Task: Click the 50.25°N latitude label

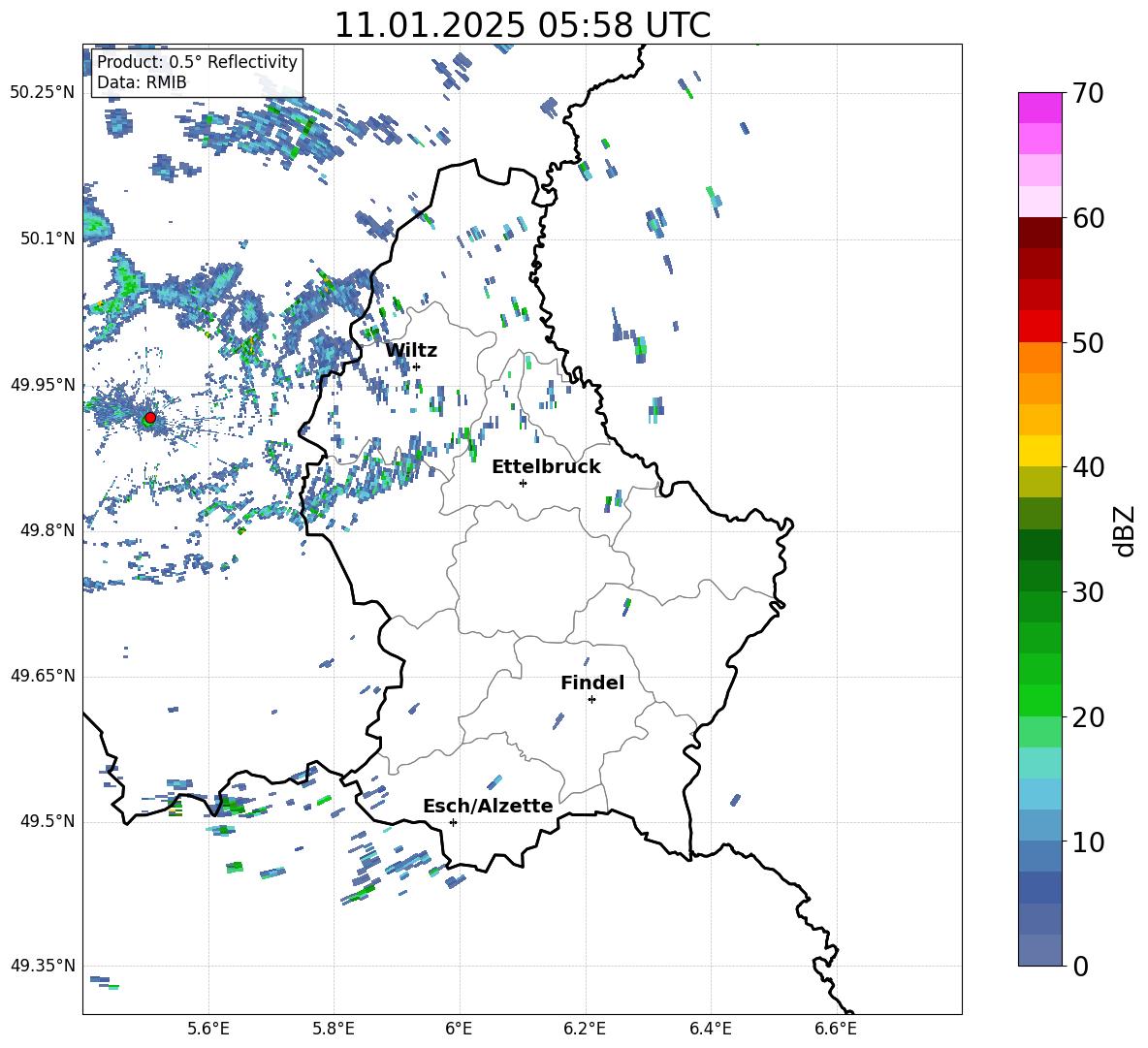Action: tap(43, 93)
